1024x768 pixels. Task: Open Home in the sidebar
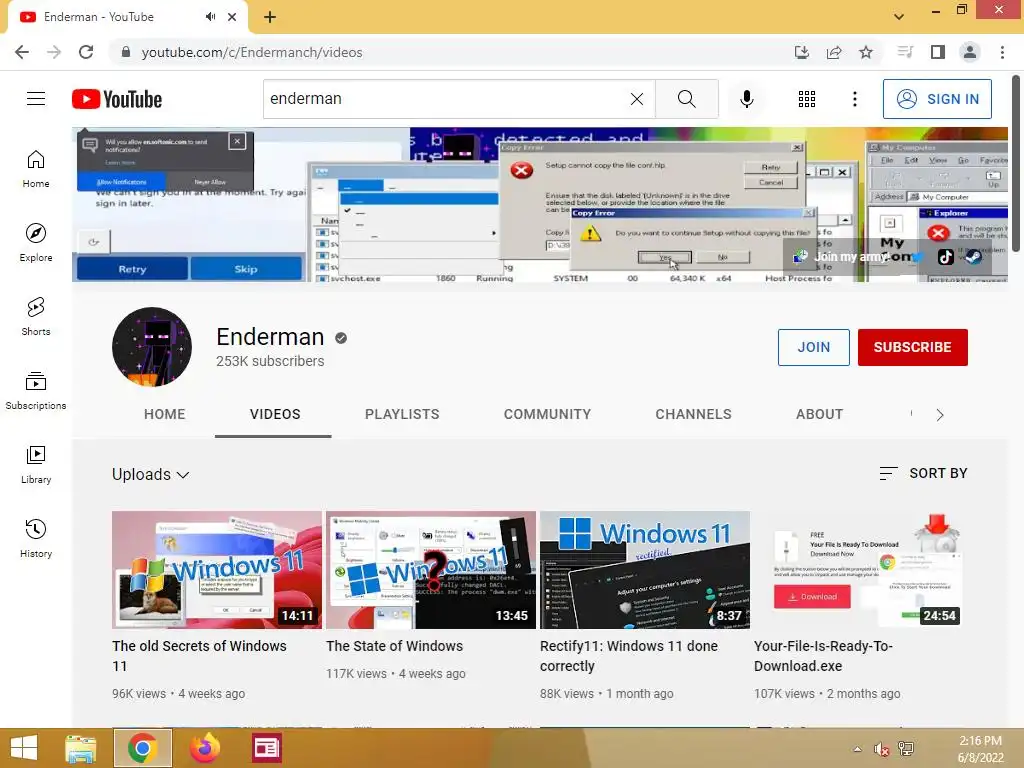pos(36,168)
